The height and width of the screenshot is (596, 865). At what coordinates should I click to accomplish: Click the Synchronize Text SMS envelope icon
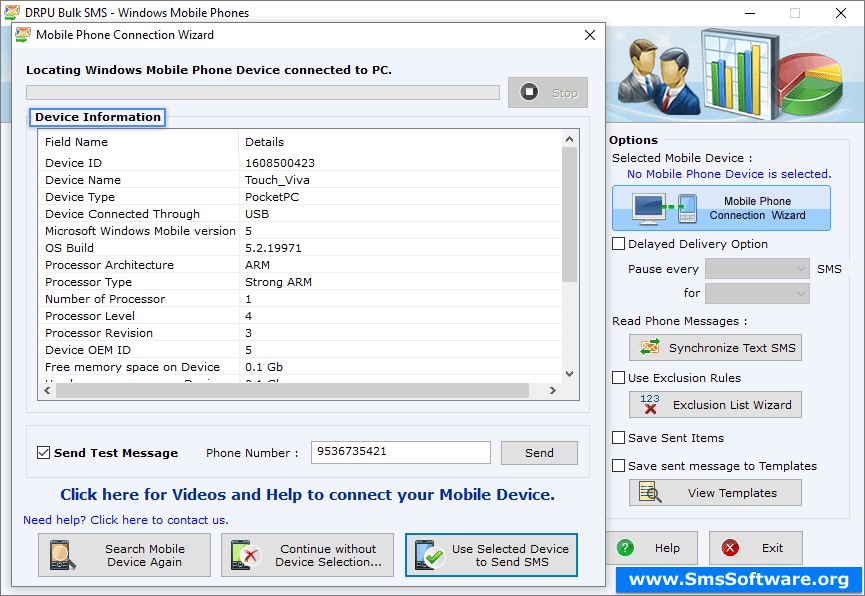[650, 348]
